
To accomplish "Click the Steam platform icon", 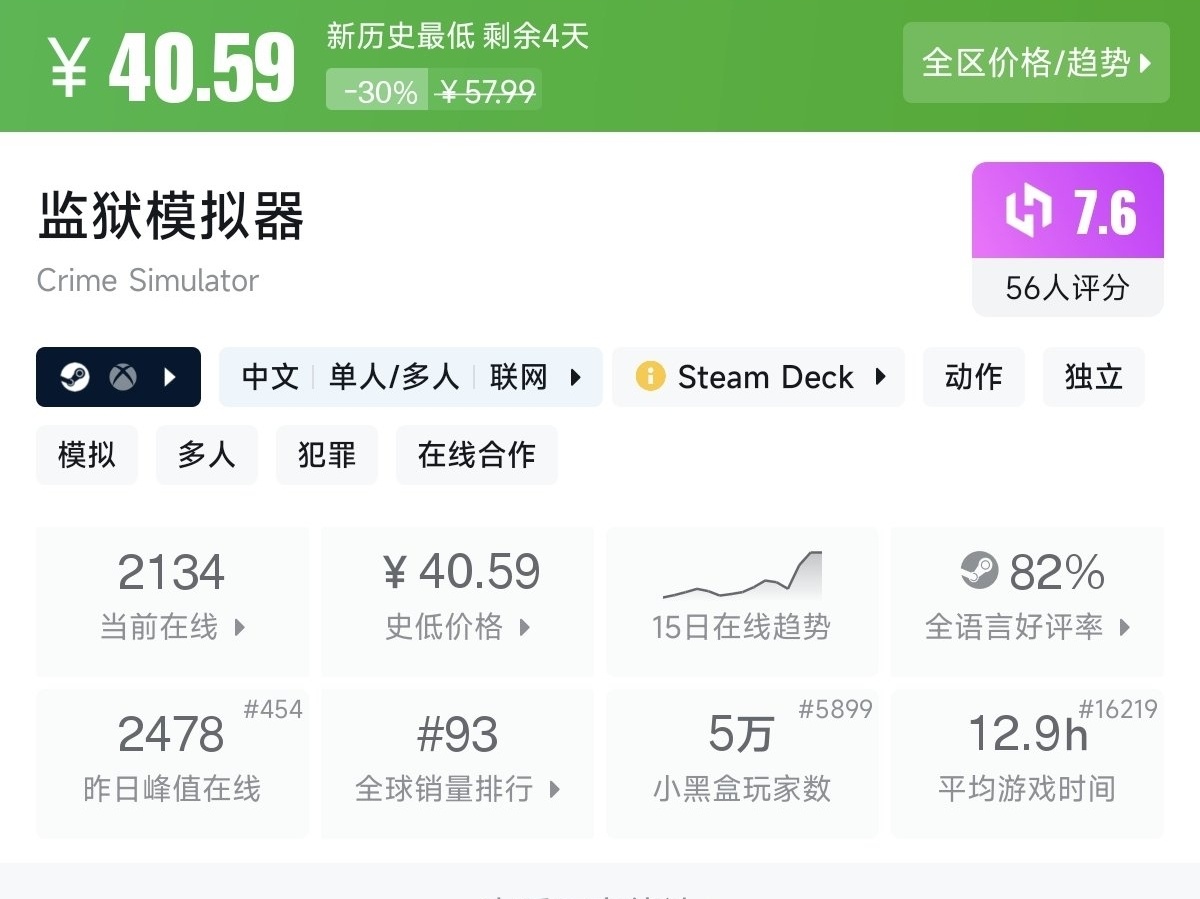I will tap(75, 377).
